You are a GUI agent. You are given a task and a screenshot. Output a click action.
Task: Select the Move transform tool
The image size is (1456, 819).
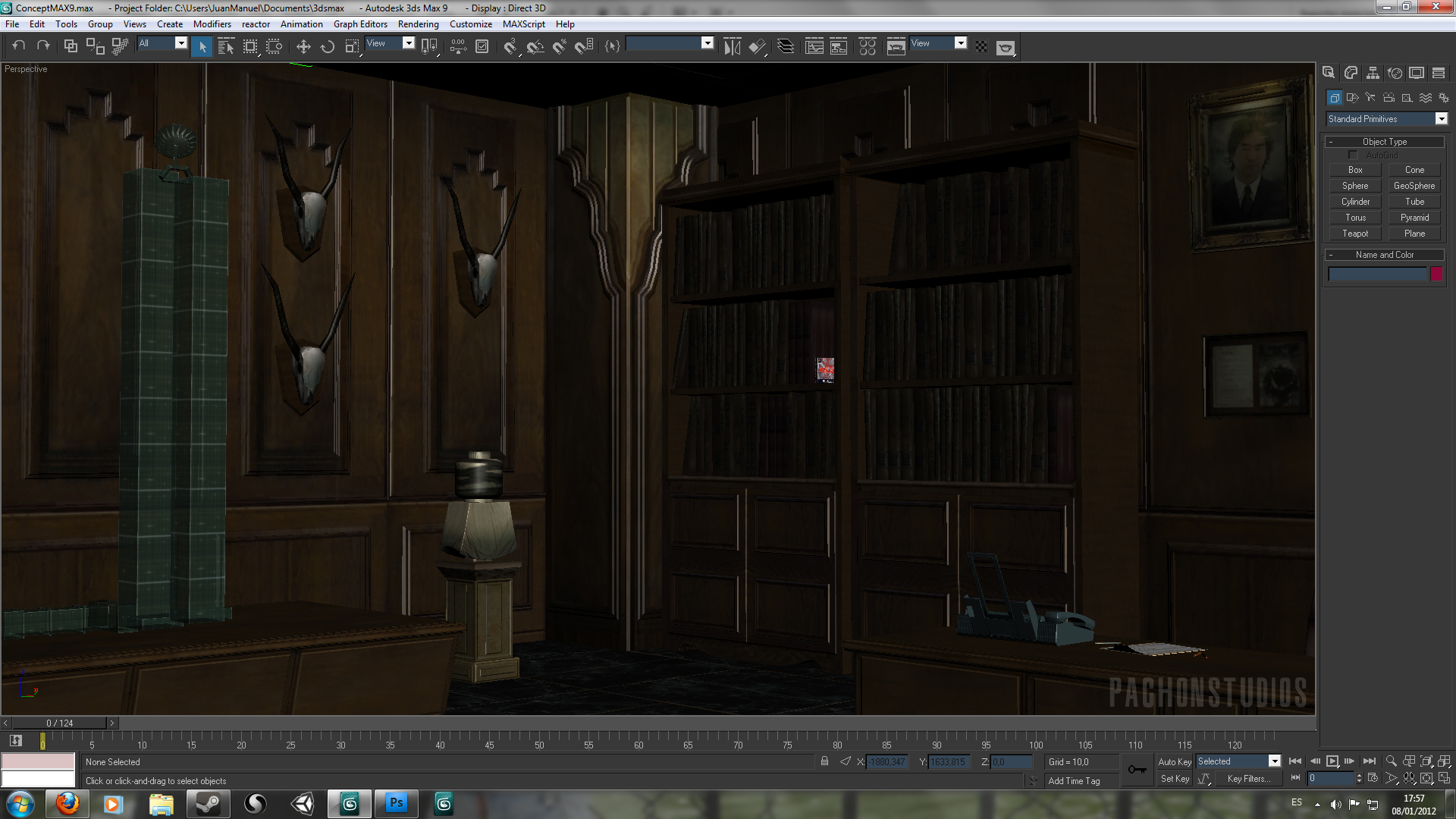click(x=303, y=47)
